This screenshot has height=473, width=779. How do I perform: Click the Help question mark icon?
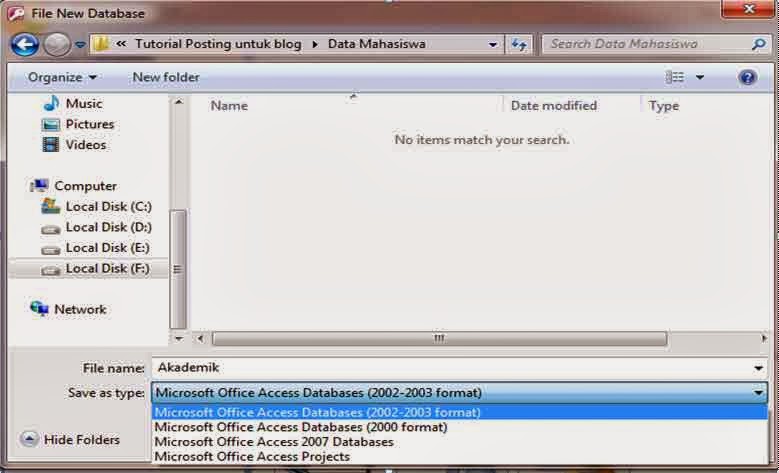(747, 77)
